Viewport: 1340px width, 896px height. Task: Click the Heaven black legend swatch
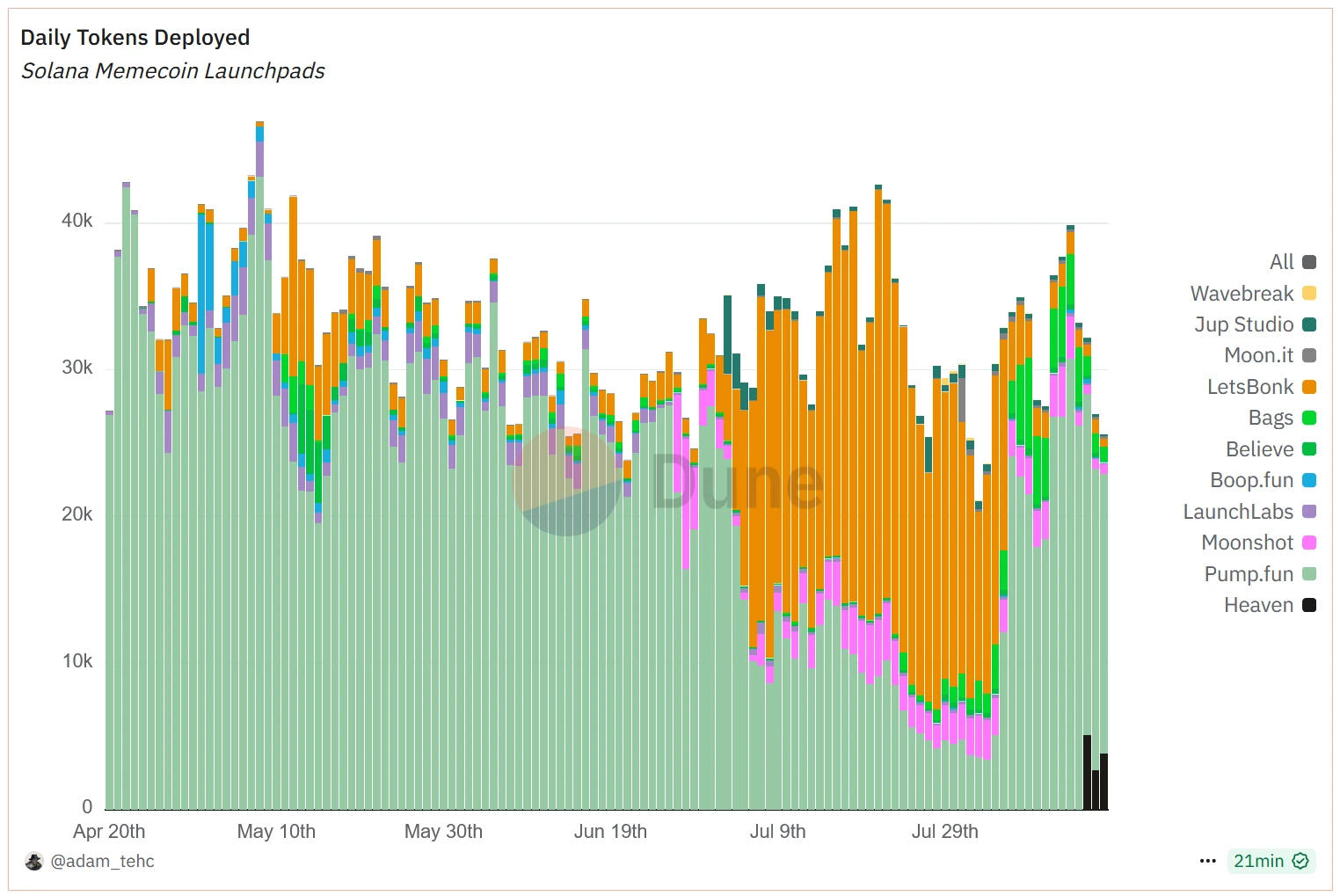1309,605
